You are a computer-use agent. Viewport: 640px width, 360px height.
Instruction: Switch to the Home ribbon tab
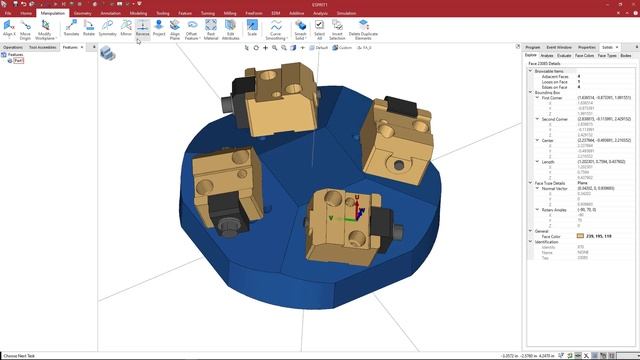coord(26,13)
